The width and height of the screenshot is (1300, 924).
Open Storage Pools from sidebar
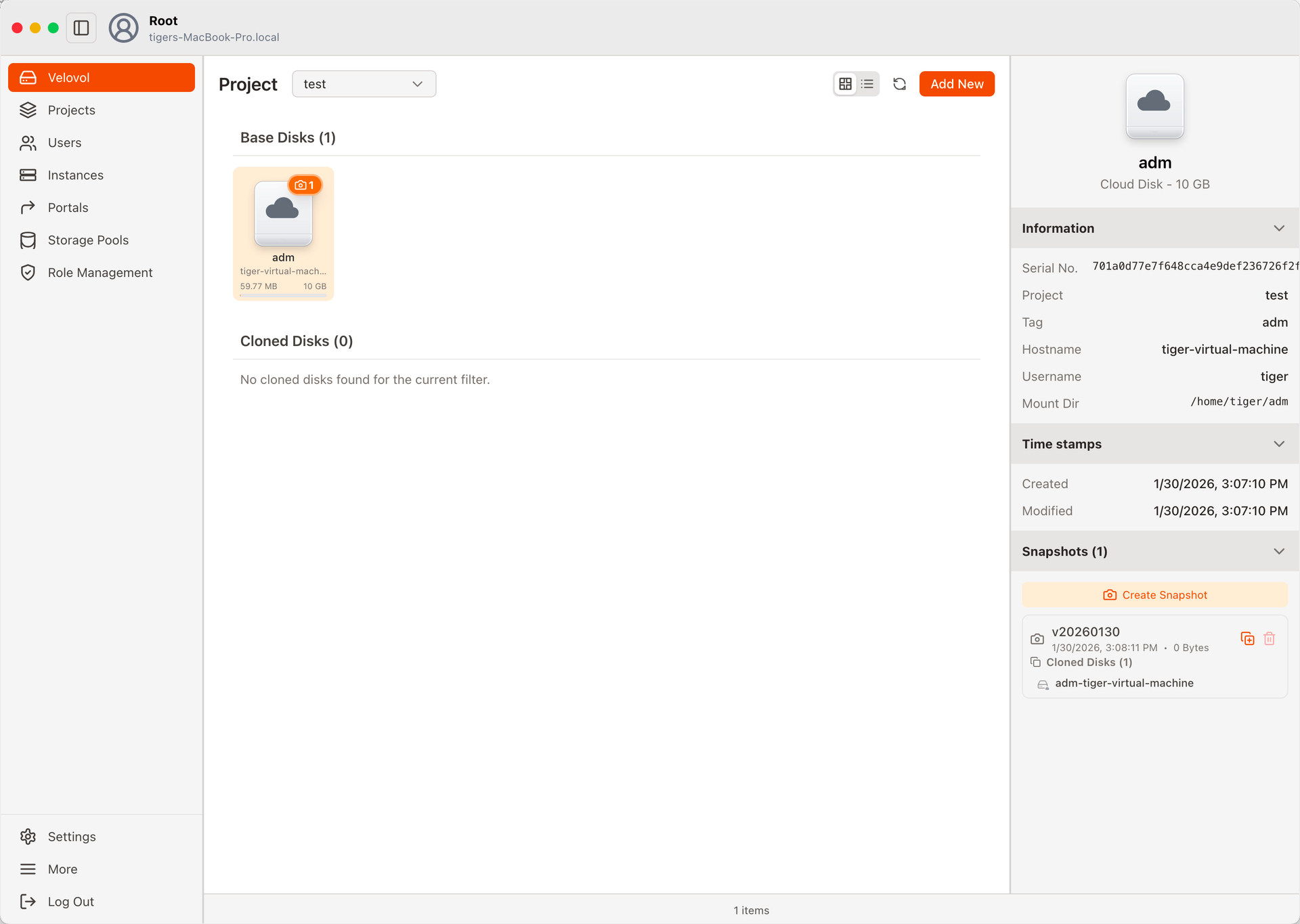pos(88,240)
